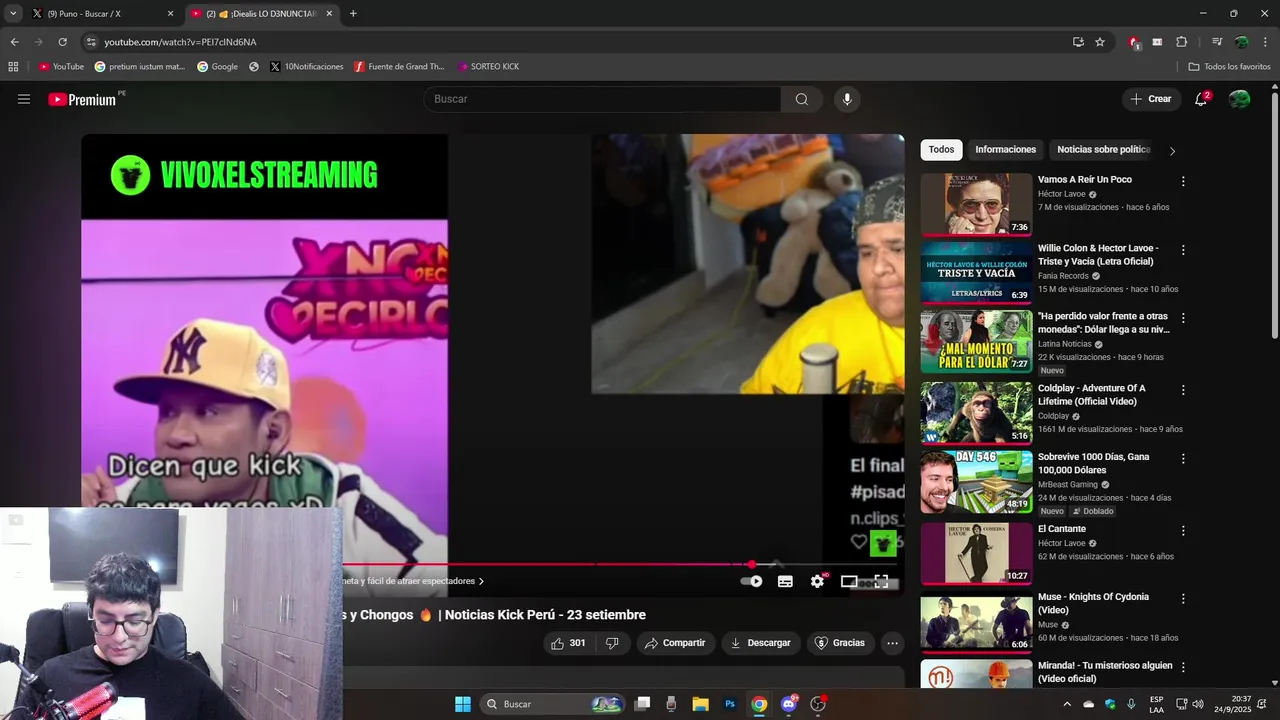Select the Todos filter chip
The height and width of the screenshot is (720, 1280).
941,150
